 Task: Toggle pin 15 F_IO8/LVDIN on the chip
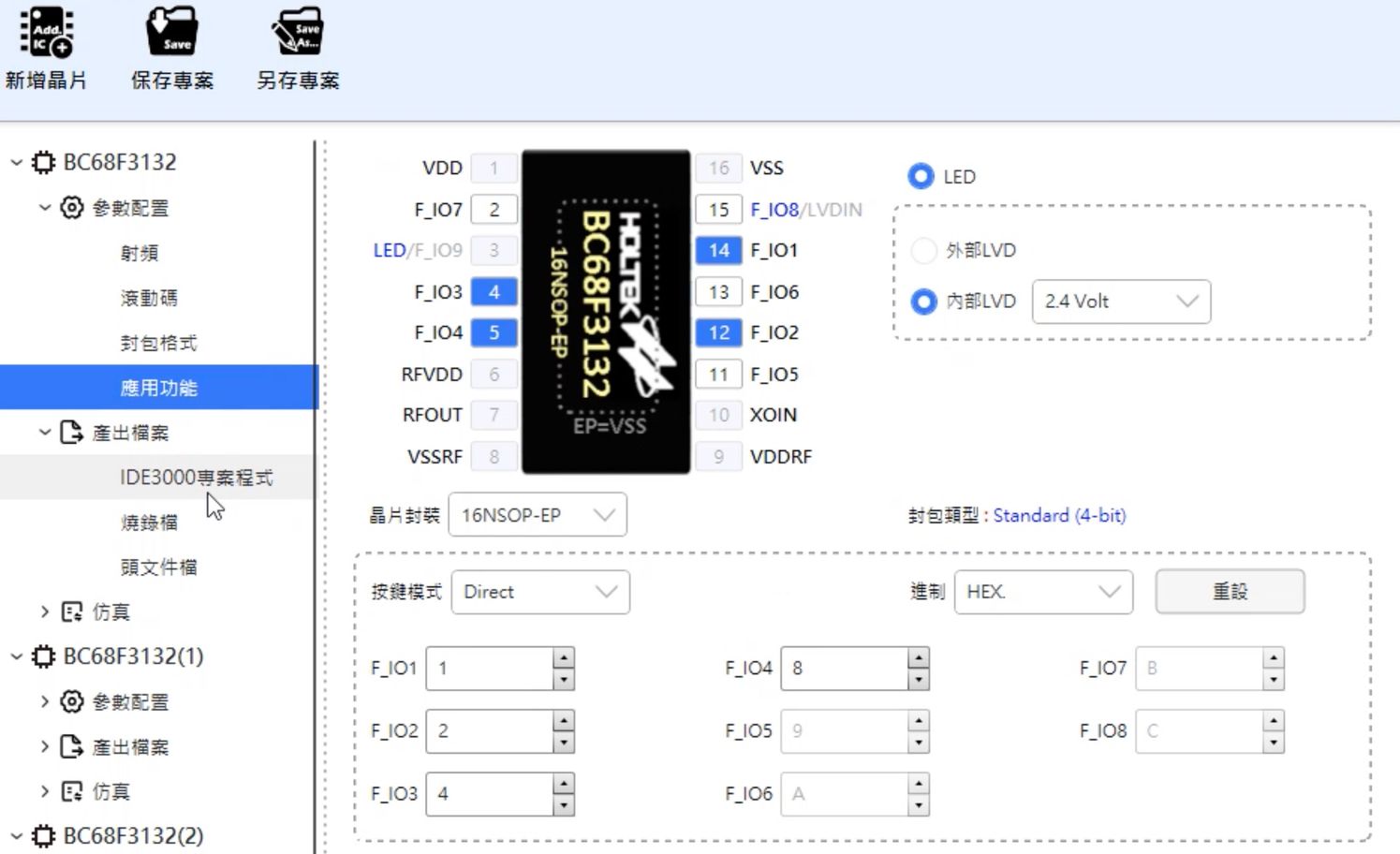click(x=718, y=210)
